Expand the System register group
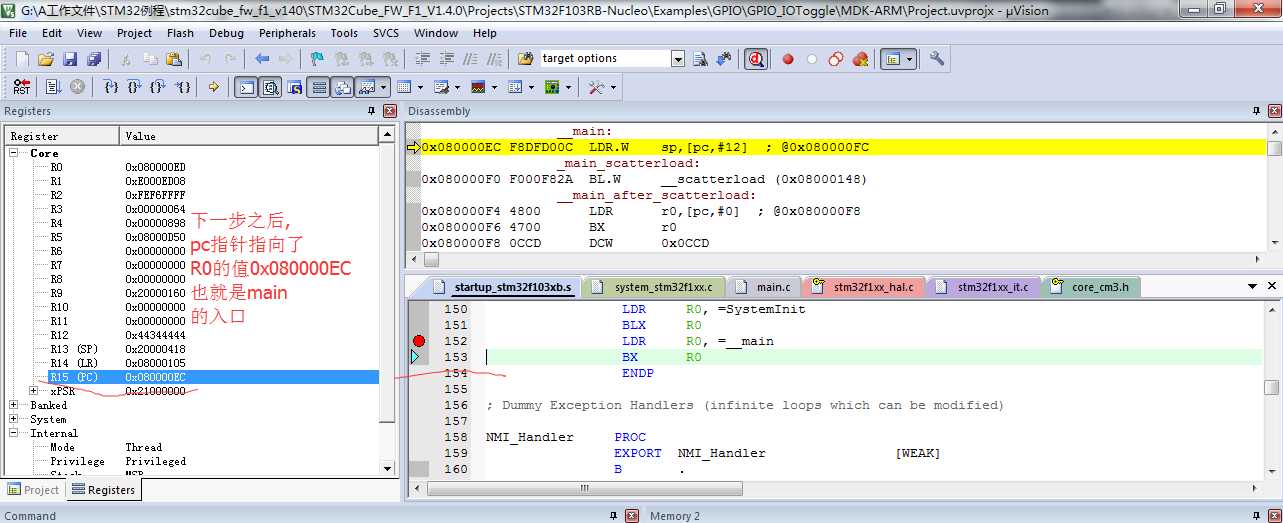1283x523 pixels. [x=15, y=419]
